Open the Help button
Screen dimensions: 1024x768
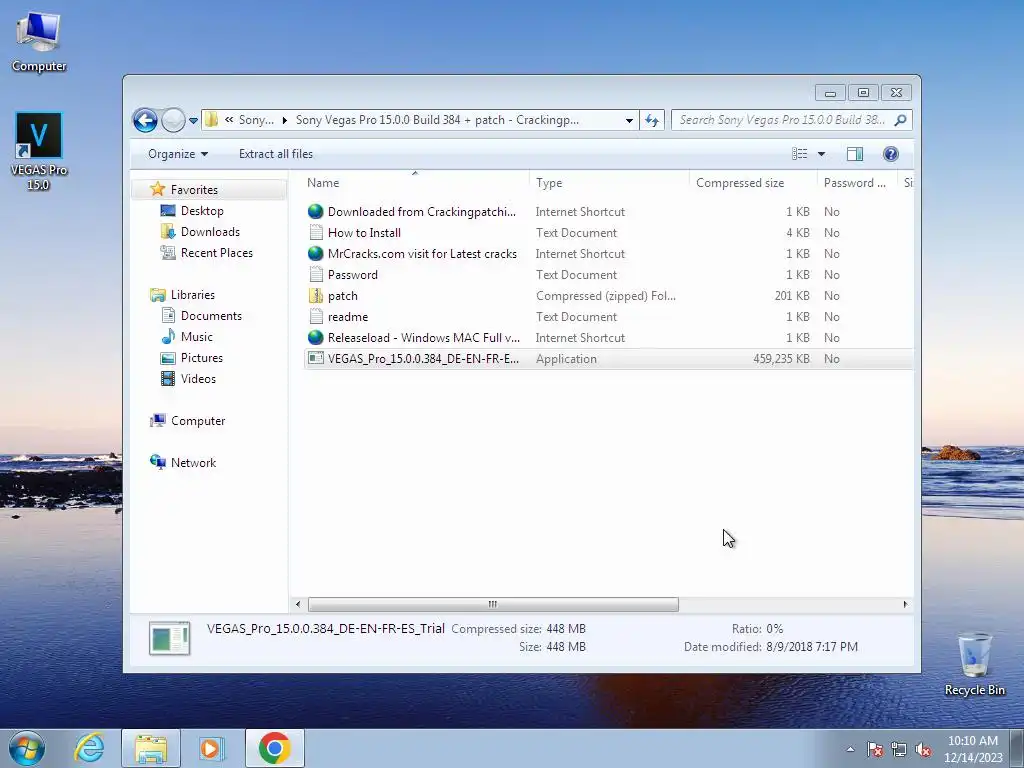[x=891, y=154]
